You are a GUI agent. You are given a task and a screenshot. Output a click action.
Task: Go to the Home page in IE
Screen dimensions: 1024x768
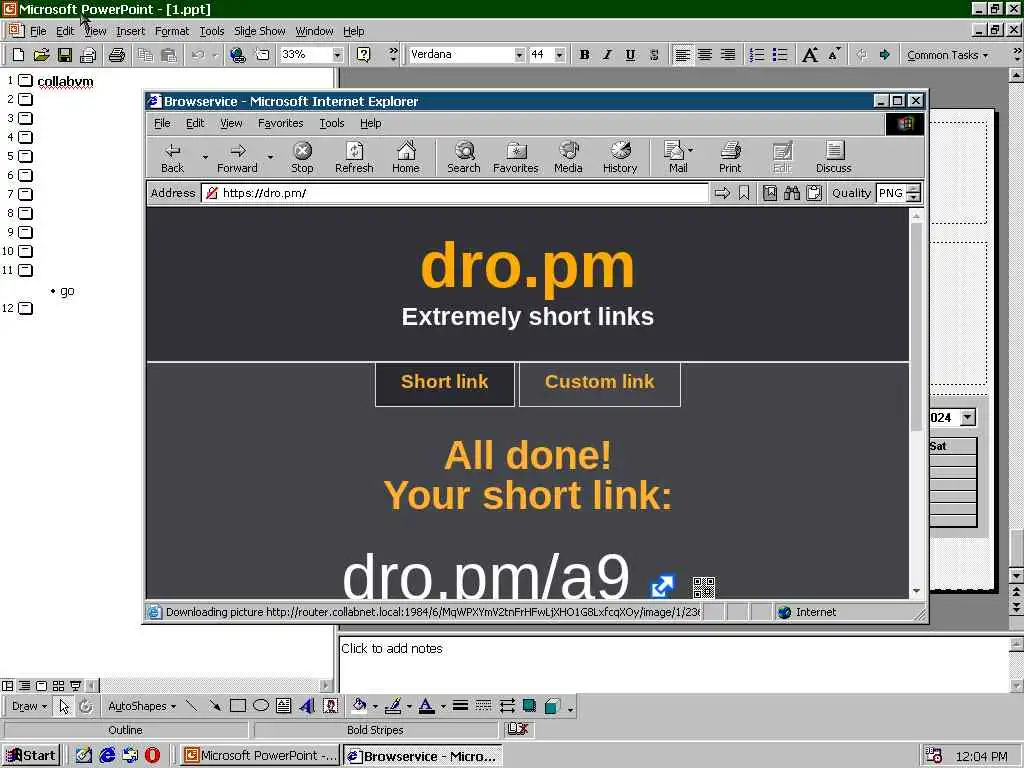click(406, 157)
